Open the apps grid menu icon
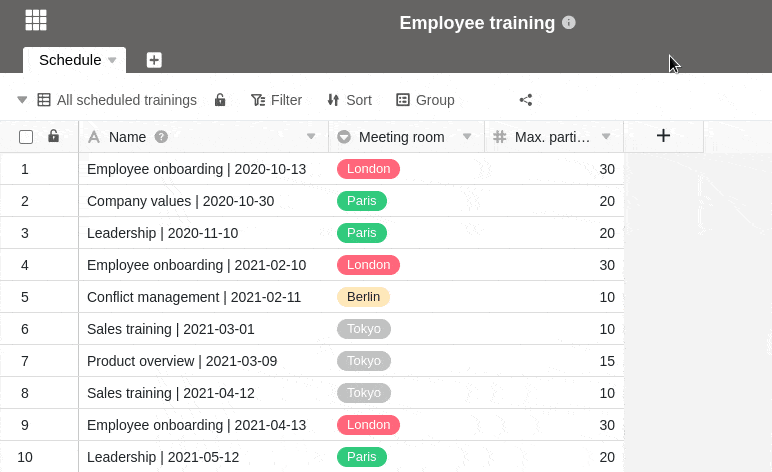Image resolution: width=772 pixels, height=472 pixels. (x=36, y=20)
